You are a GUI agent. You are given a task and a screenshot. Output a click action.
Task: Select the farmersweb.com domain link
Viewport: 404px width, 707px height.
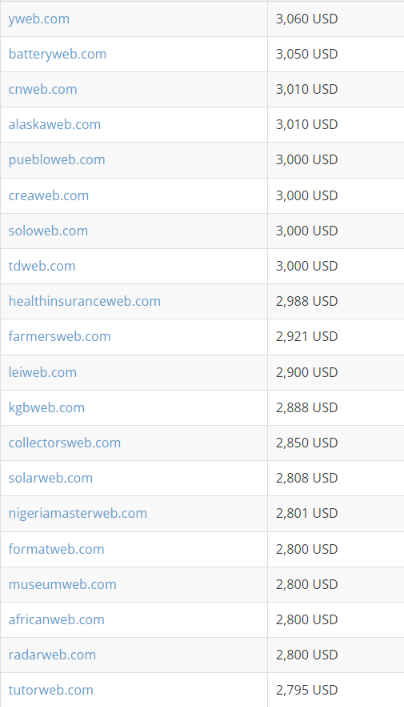(x=59, y=337)
